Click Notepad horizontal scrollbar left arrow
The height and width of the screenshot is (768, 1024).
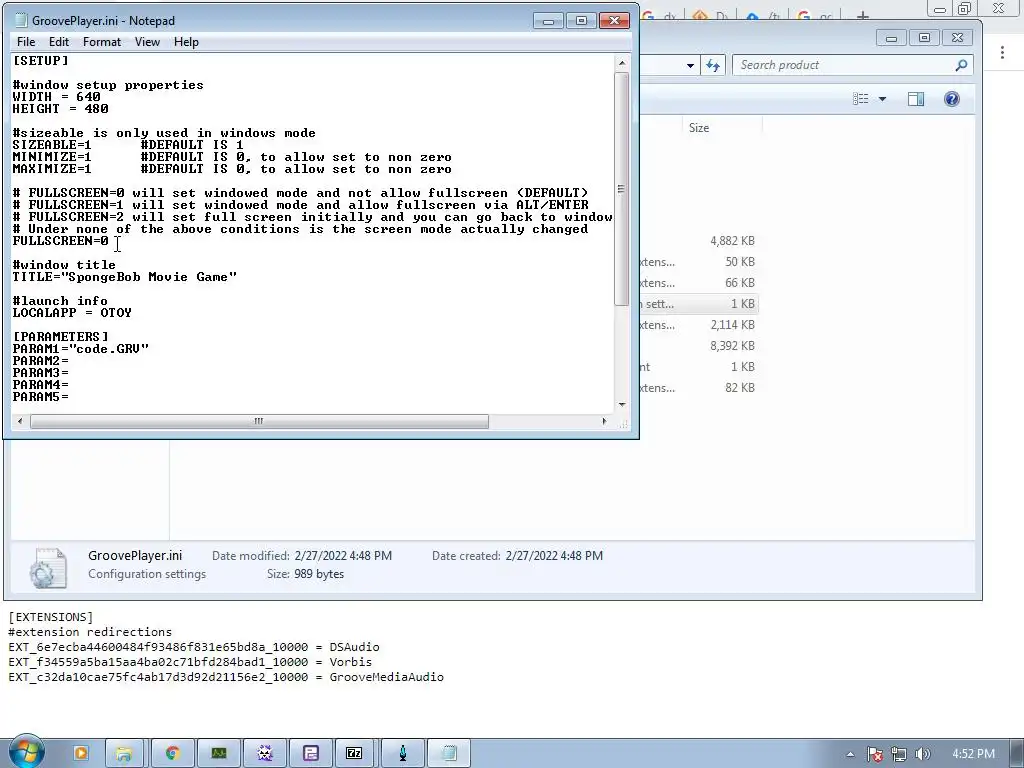tap(20, 421)
